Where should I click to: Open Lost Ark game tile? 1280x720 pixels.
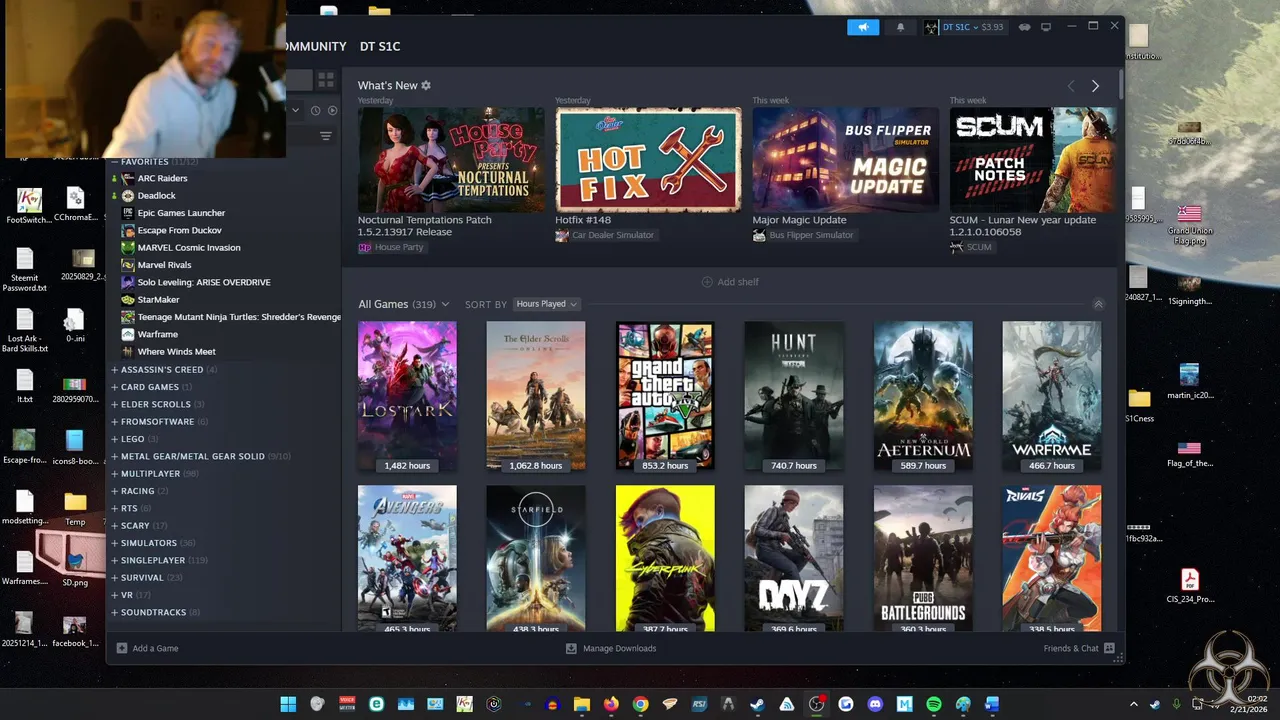pos(407,396)
